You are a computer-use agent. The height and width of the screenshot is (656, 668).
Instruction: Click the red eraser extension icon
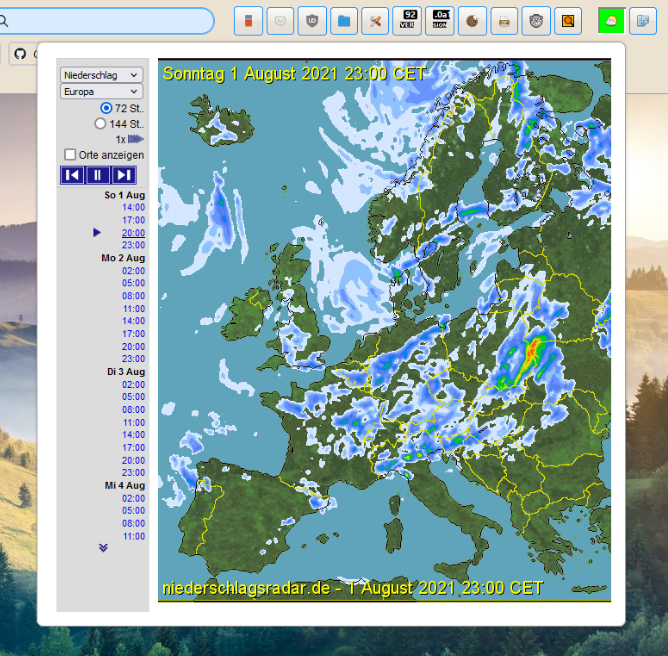(x=249, y=21)
